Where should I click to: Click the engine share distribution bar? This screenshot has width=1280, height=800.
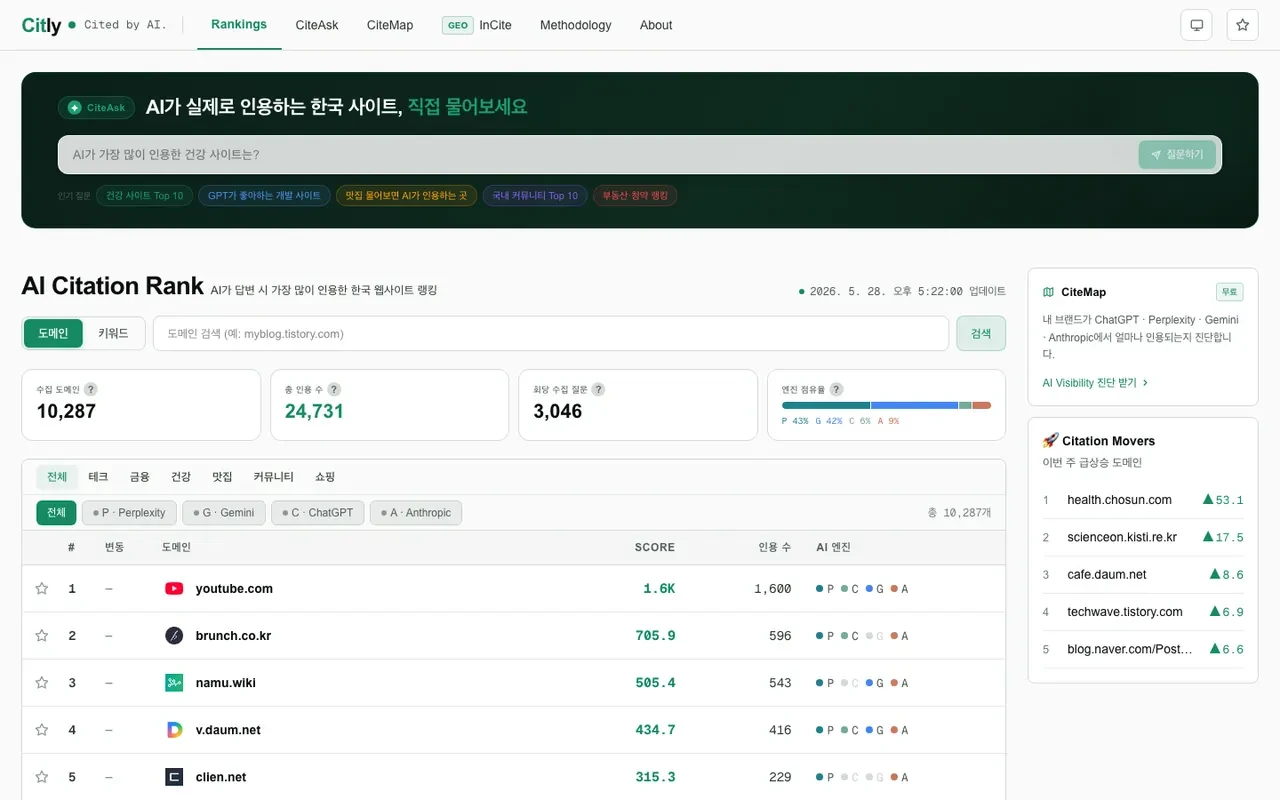point(886,405)
